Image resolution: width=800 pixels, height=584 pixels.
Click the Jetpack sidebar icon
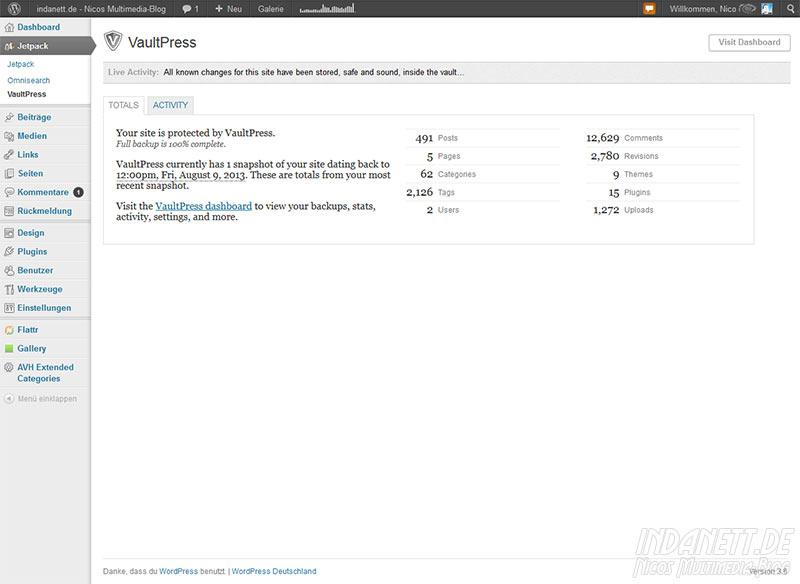click(x=9, y=46)
